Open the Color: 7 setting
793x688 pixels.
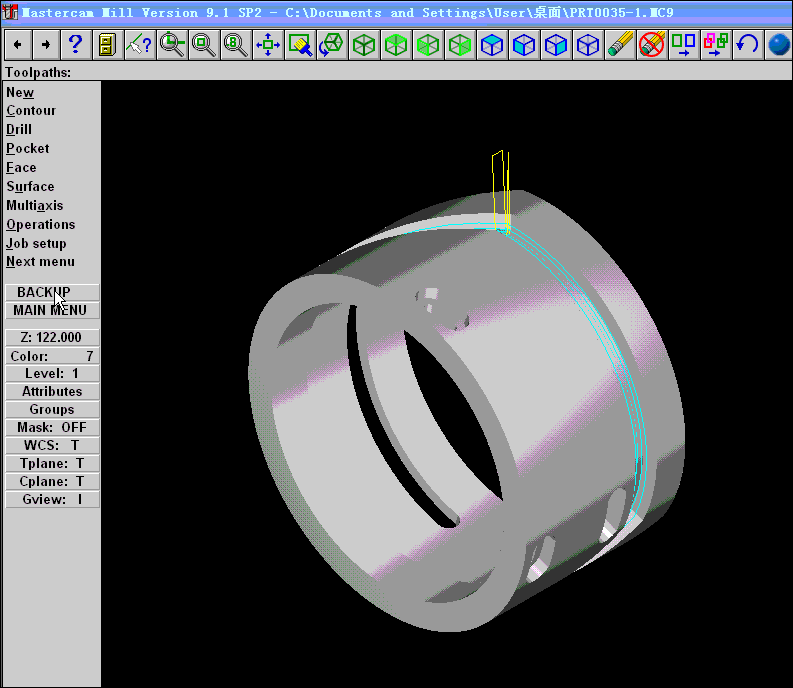click(52, 356)
